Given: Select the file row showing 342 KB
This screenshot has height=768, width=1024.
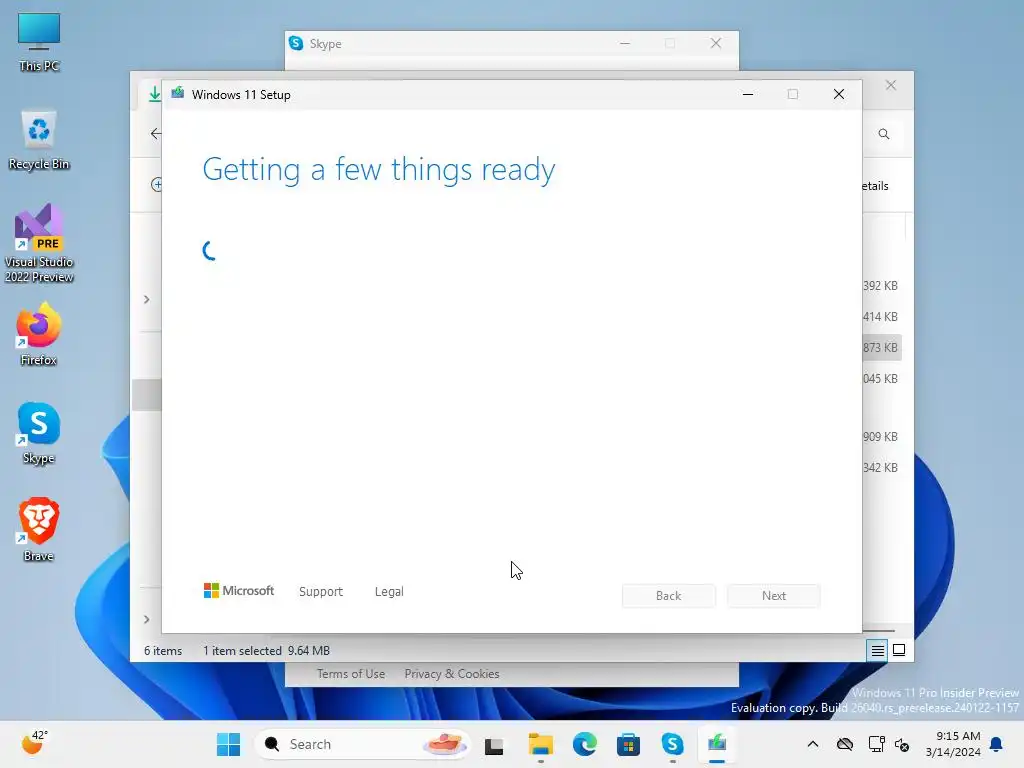Looking at the screenshot, I should 882,468.
